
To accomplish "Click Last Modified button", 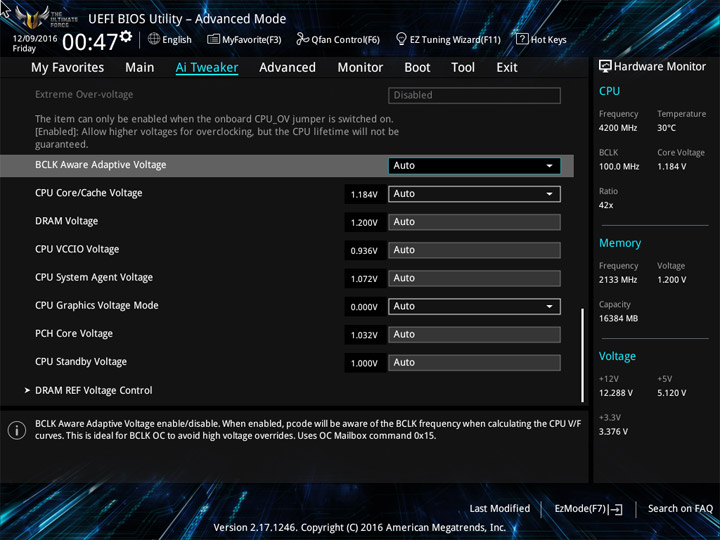I will pyautogui.click(x=500, y=509).
